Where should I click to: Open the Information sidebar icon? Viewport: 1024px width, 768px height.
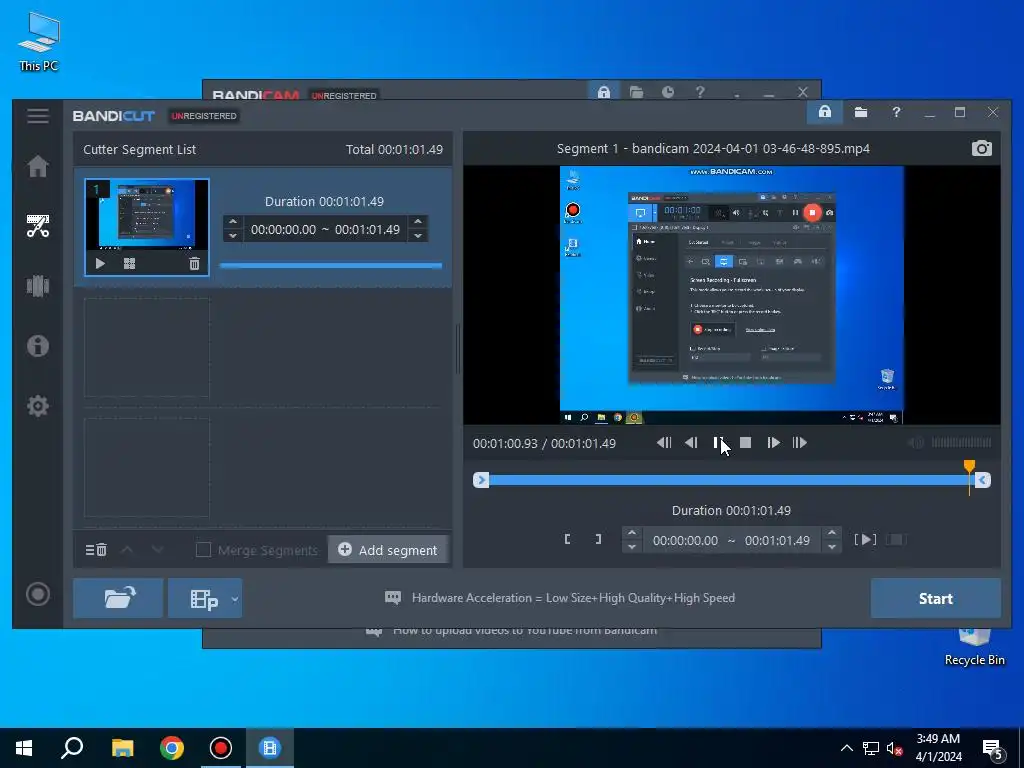coord(38,345)
